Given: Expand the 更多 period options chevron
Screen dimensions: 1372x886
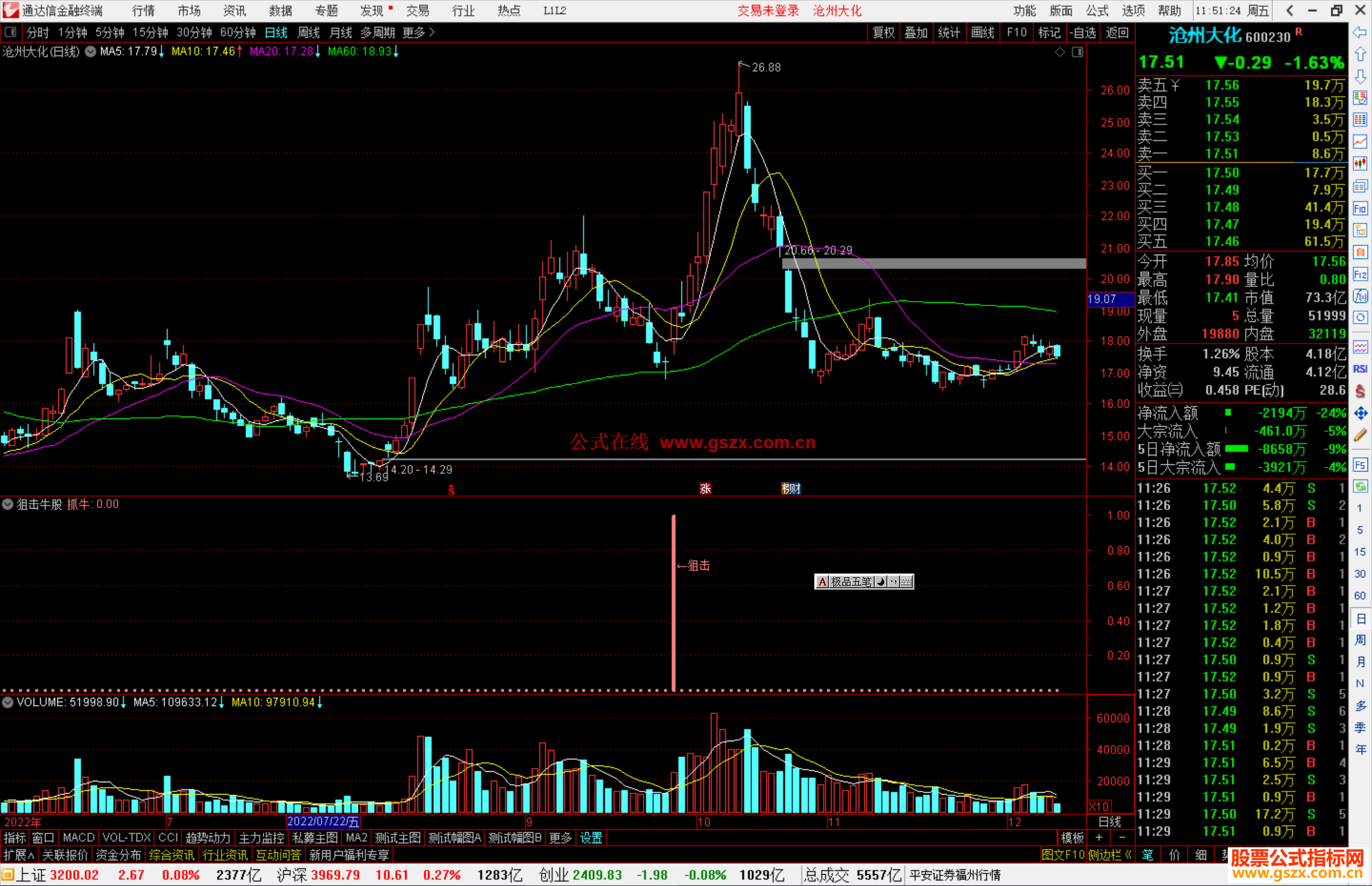Looking at the screenshot, I should (432, 32).
